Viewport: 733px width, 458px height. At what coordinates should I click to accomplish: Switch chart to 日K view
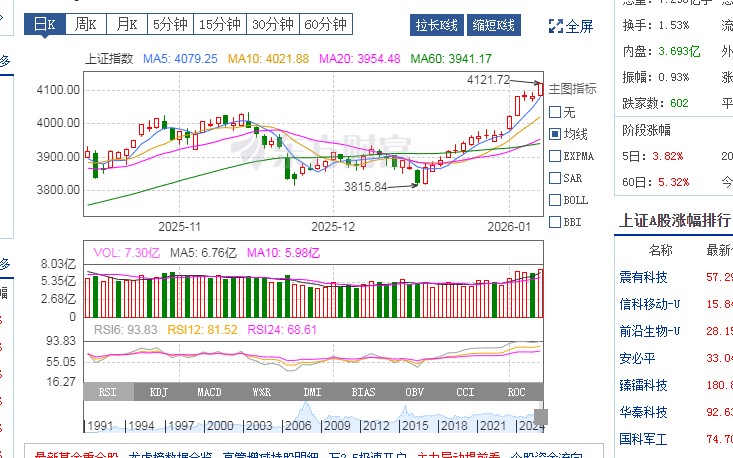pyautogui.click(x=44, y=24)
